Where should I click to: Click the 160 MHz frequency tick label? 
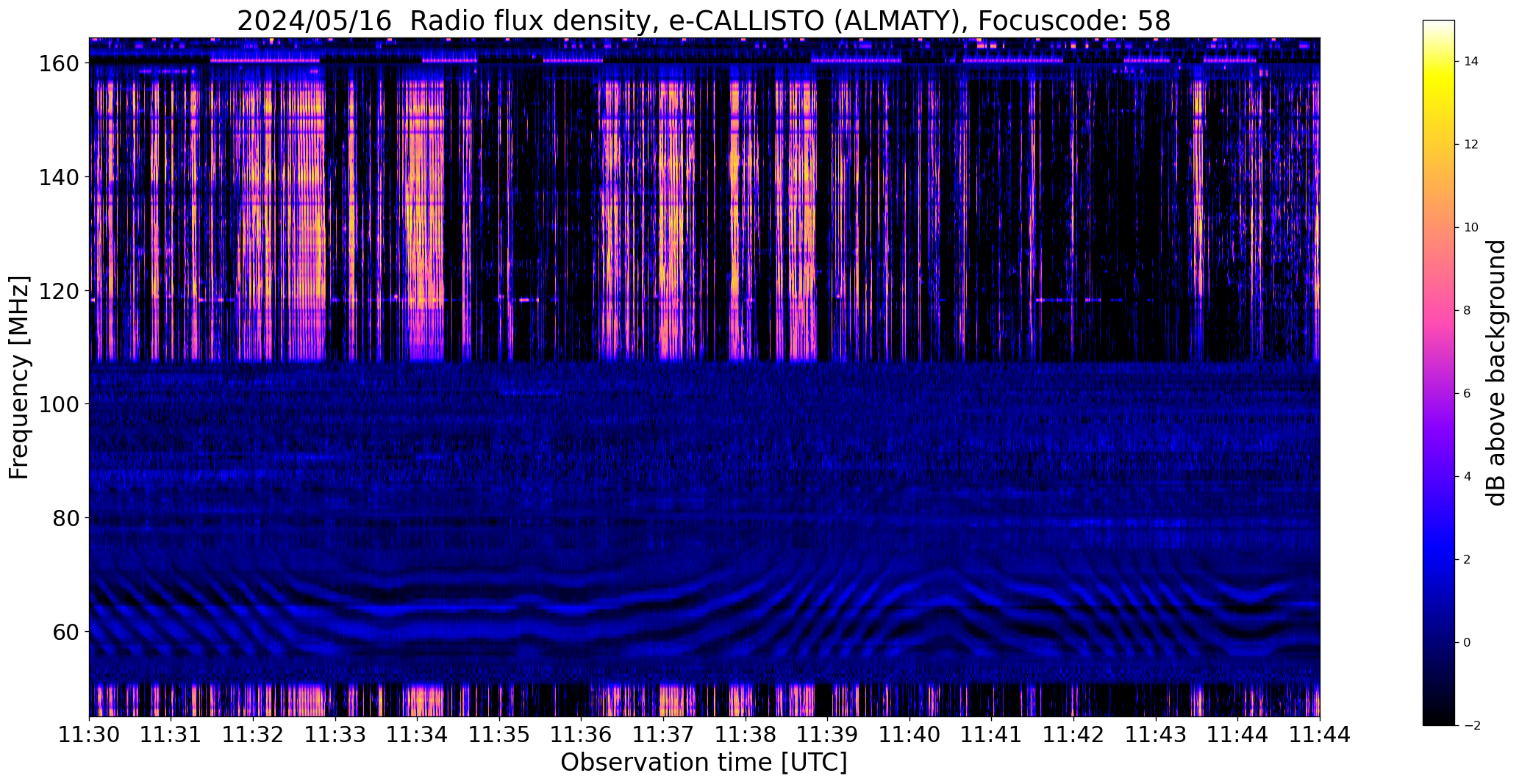59,64
